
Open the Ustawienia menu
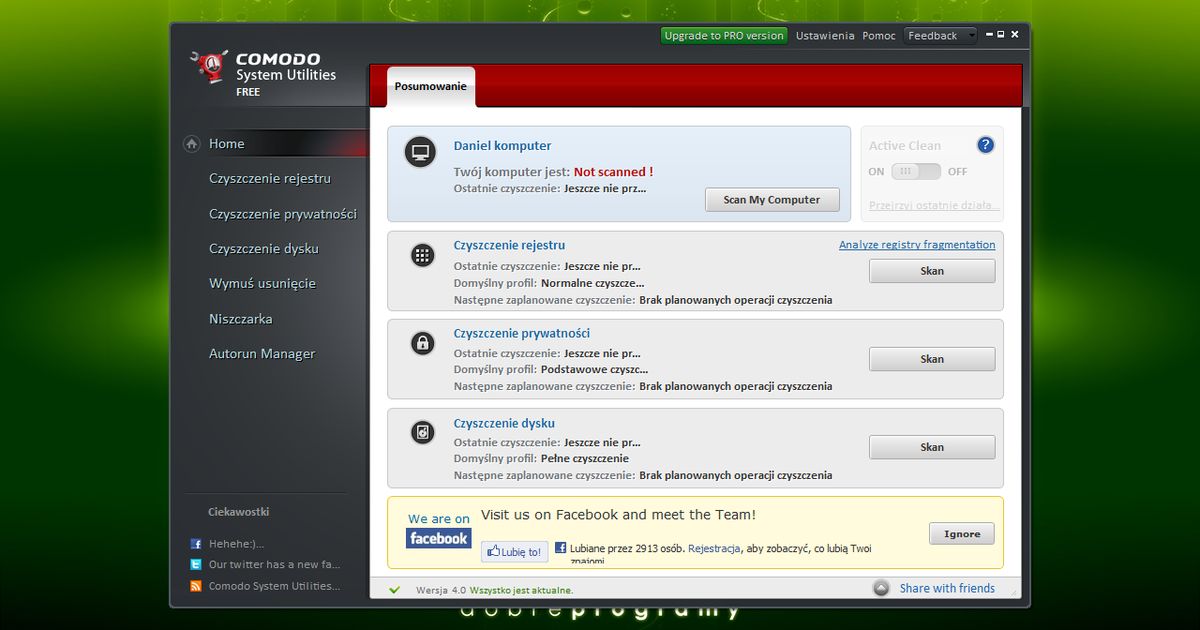(x=824, y=35)
